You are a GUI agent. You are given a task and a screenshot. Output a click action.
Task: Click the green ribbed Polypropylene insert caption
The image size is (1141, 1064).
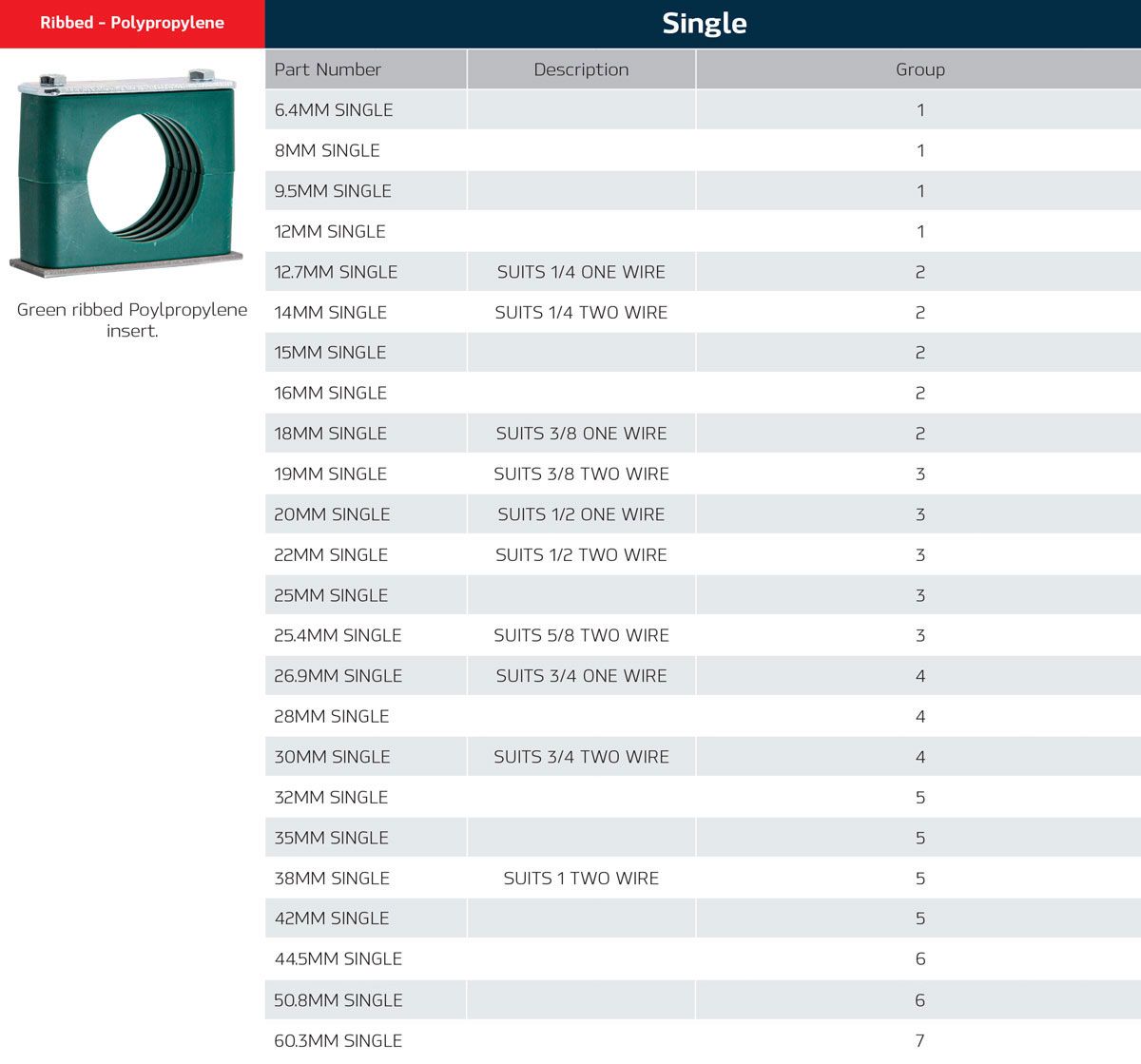[x=132, y=319]
